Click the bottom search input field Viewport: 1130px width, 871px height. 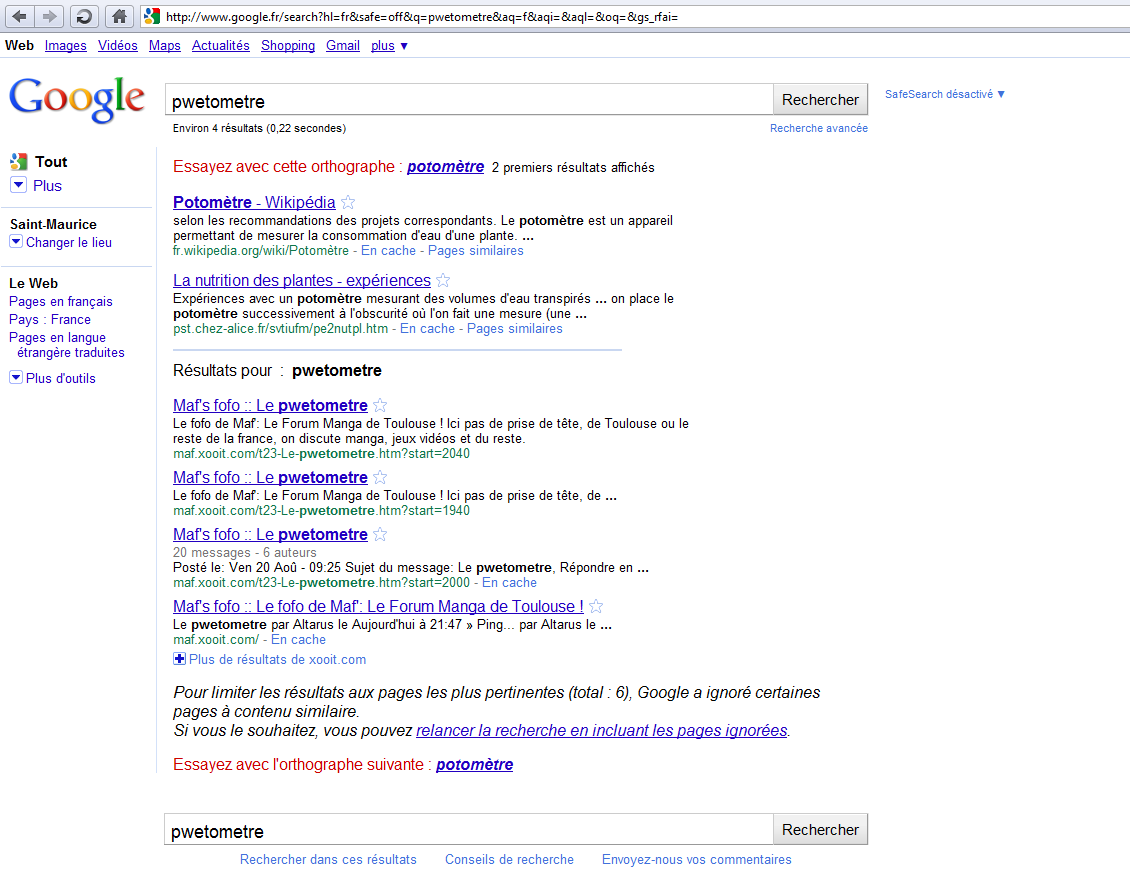(469, 829)
